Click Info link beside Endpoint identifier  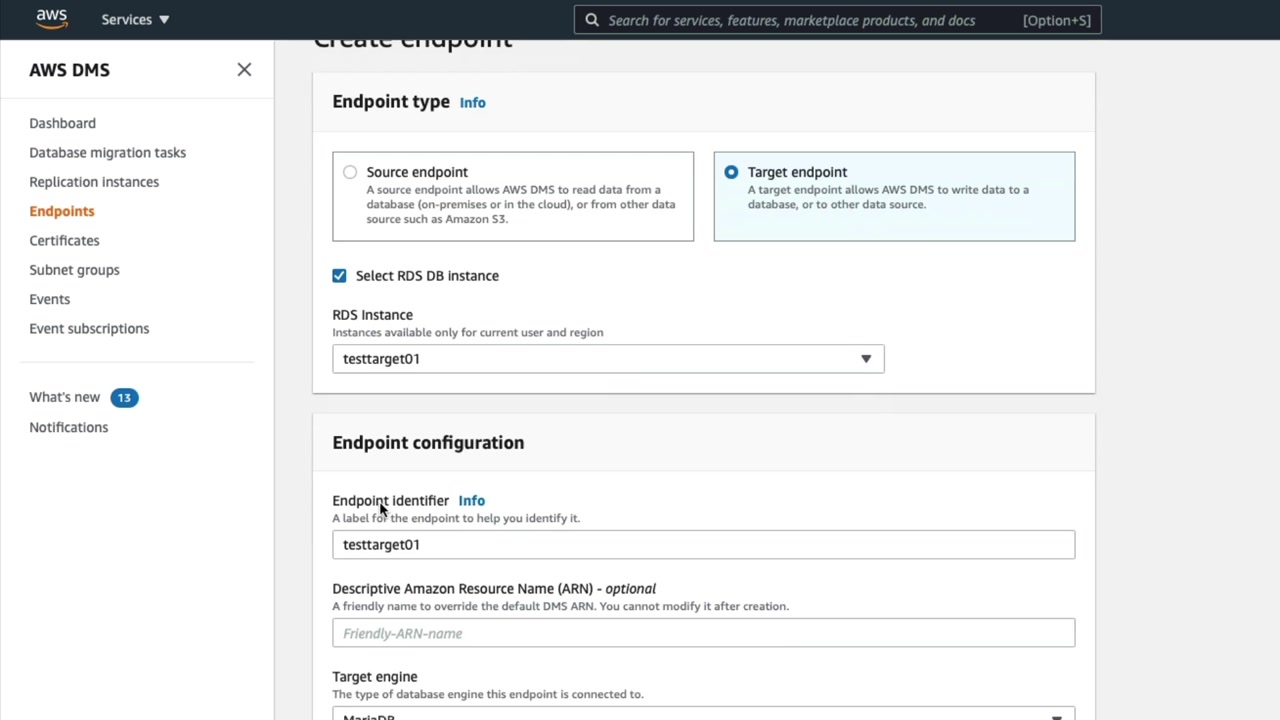(x=471, y=501)
